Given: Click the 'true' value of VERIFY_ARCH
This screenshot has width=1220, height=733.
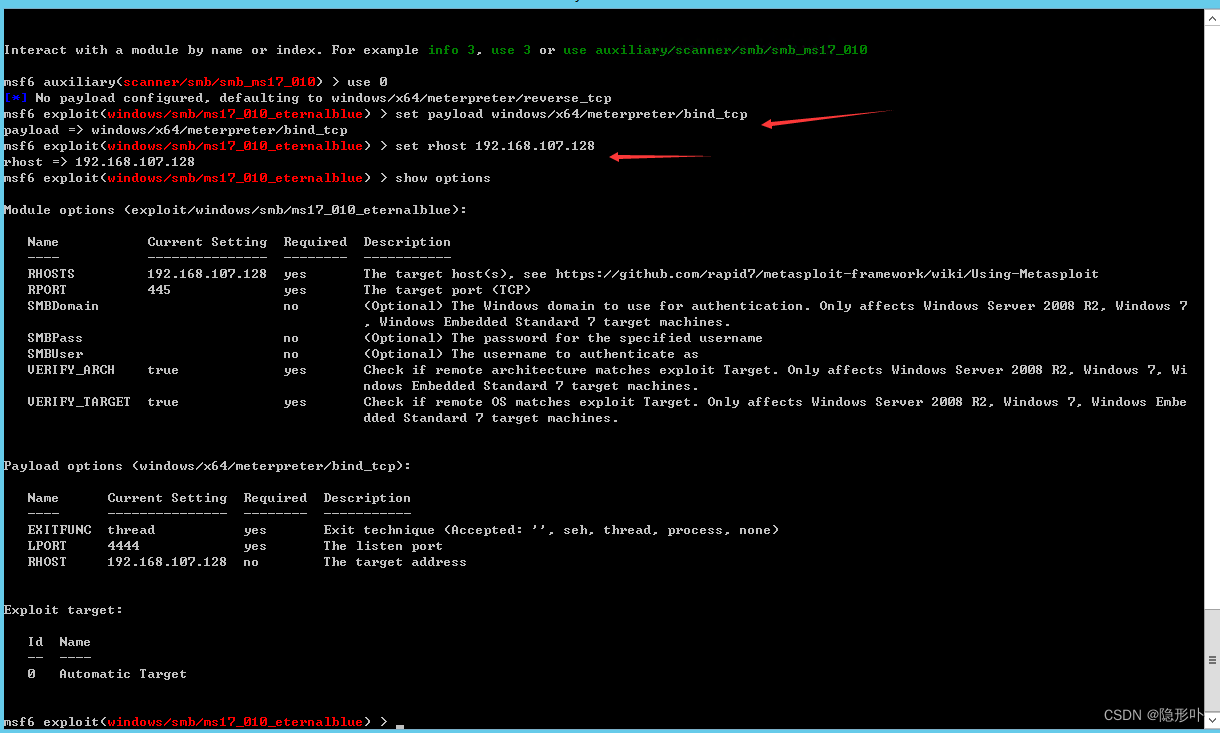Looking at the screenshot, I should pos(163,370).
